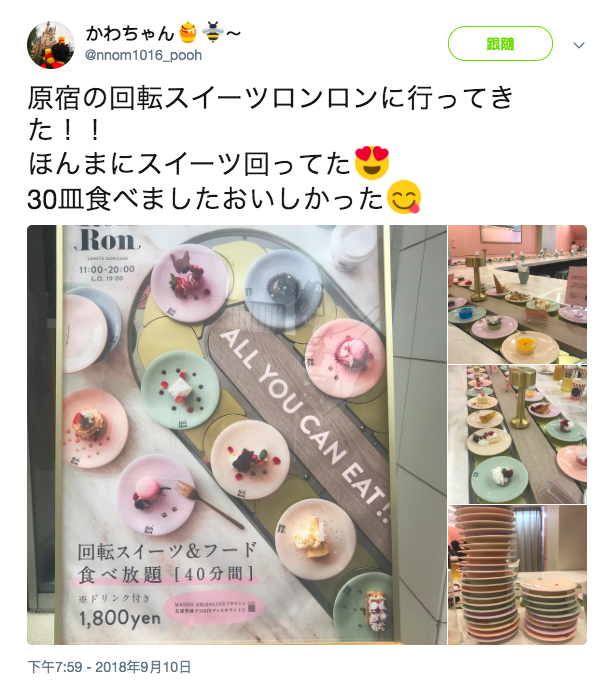This screenshot has width=612, height=687.
Task: Click the QR code on the poster
Action: pyautogui.click(x=251, y=608)
